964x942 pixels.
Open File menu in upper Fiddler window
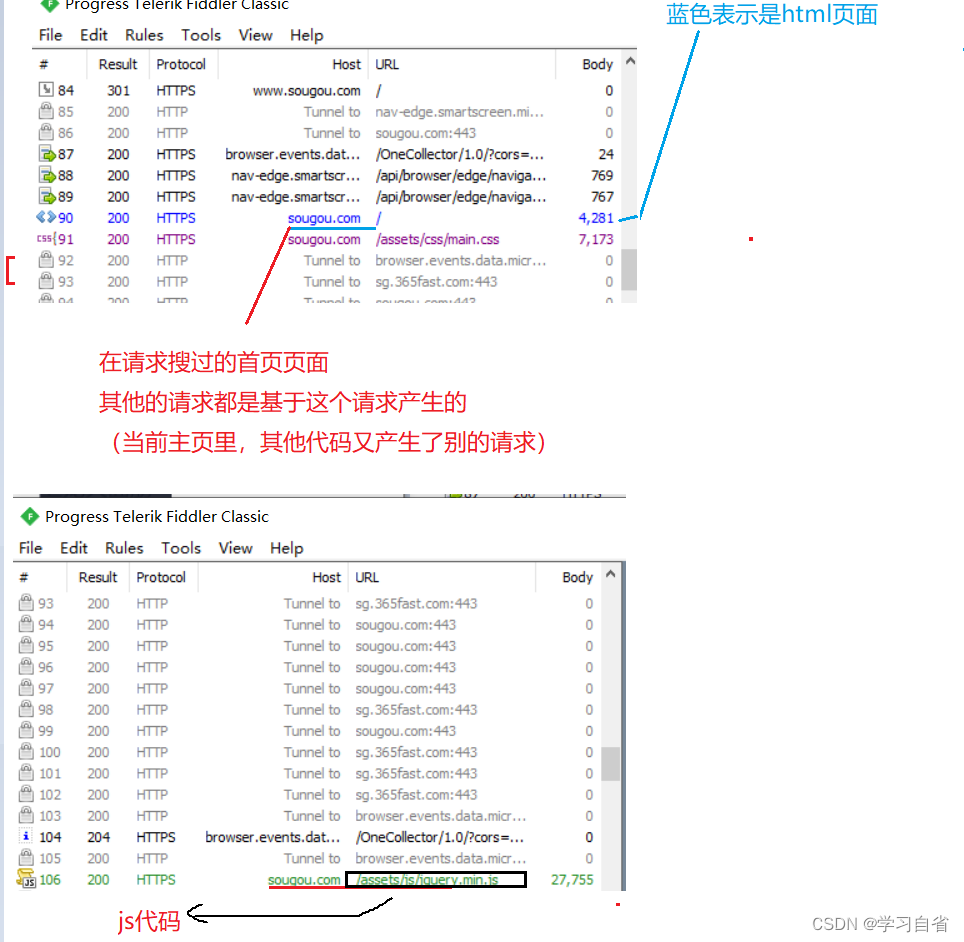point(50,35)
